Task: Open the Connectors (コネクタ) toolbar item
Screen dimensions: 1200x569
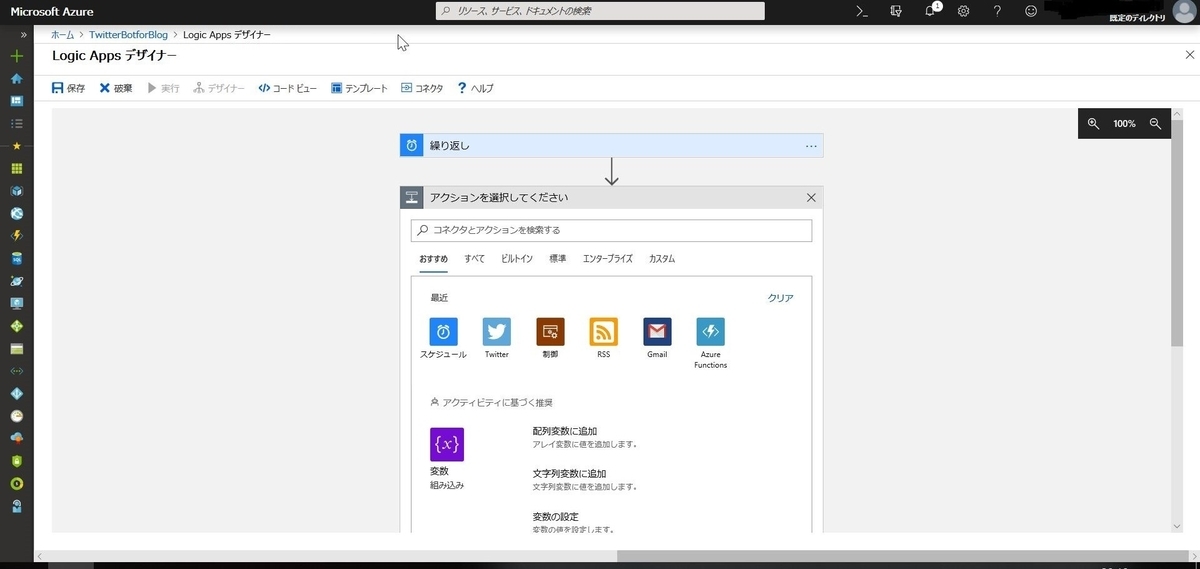Action: click(422, 88)
